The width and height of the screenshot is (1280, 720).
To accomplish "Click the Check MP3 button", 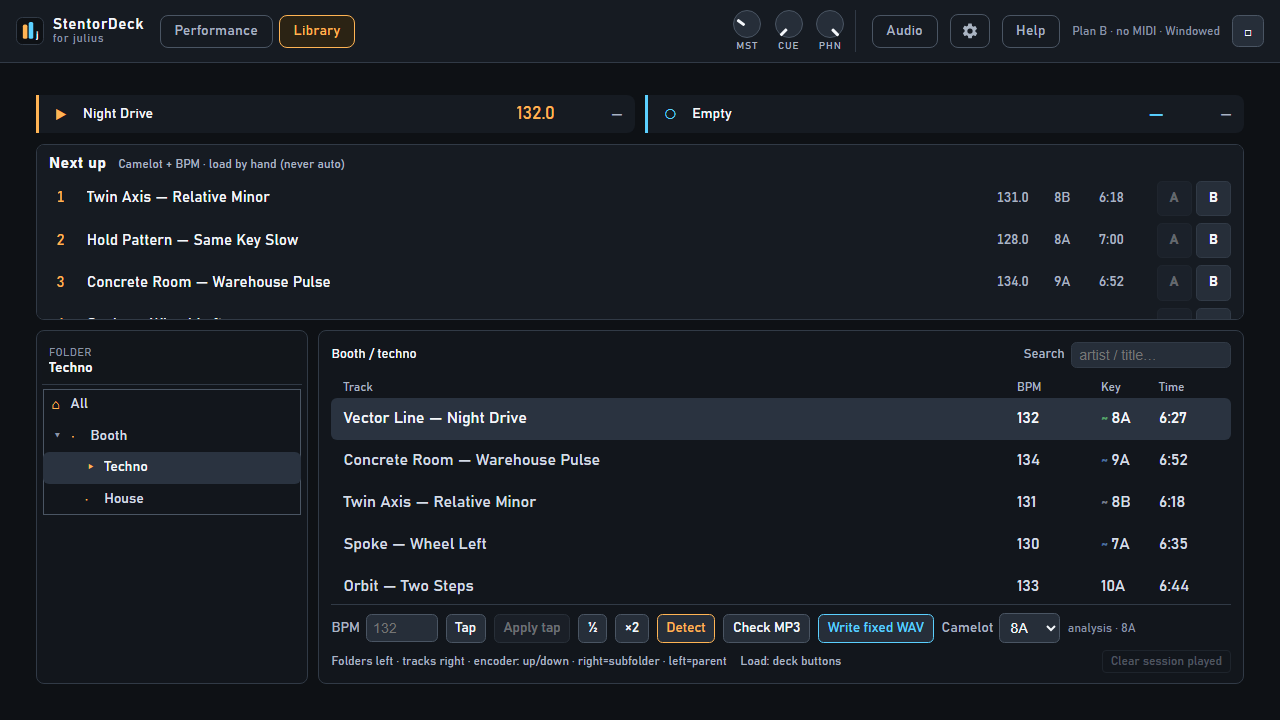I will point(767,628).
